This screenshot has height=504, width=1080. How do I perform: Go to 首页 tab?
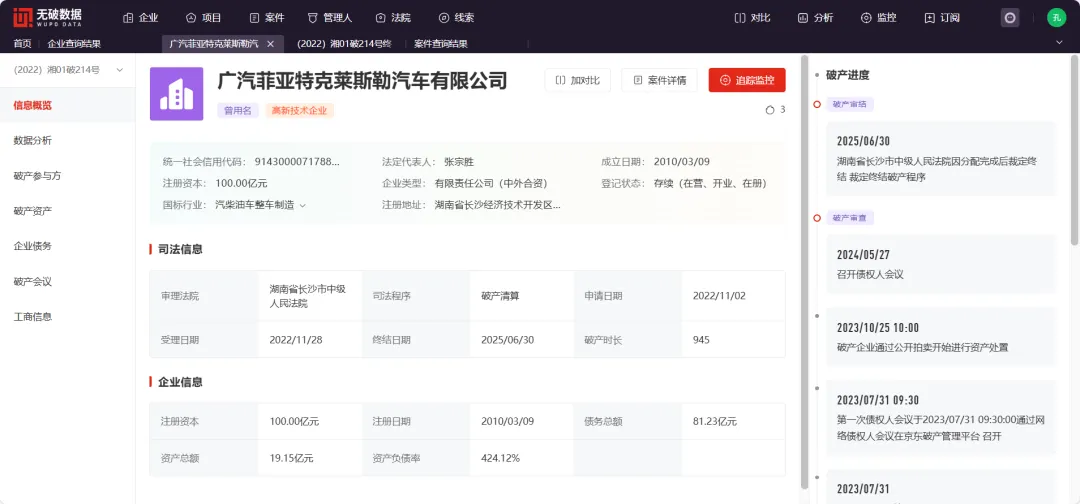(x=22, y=43)
